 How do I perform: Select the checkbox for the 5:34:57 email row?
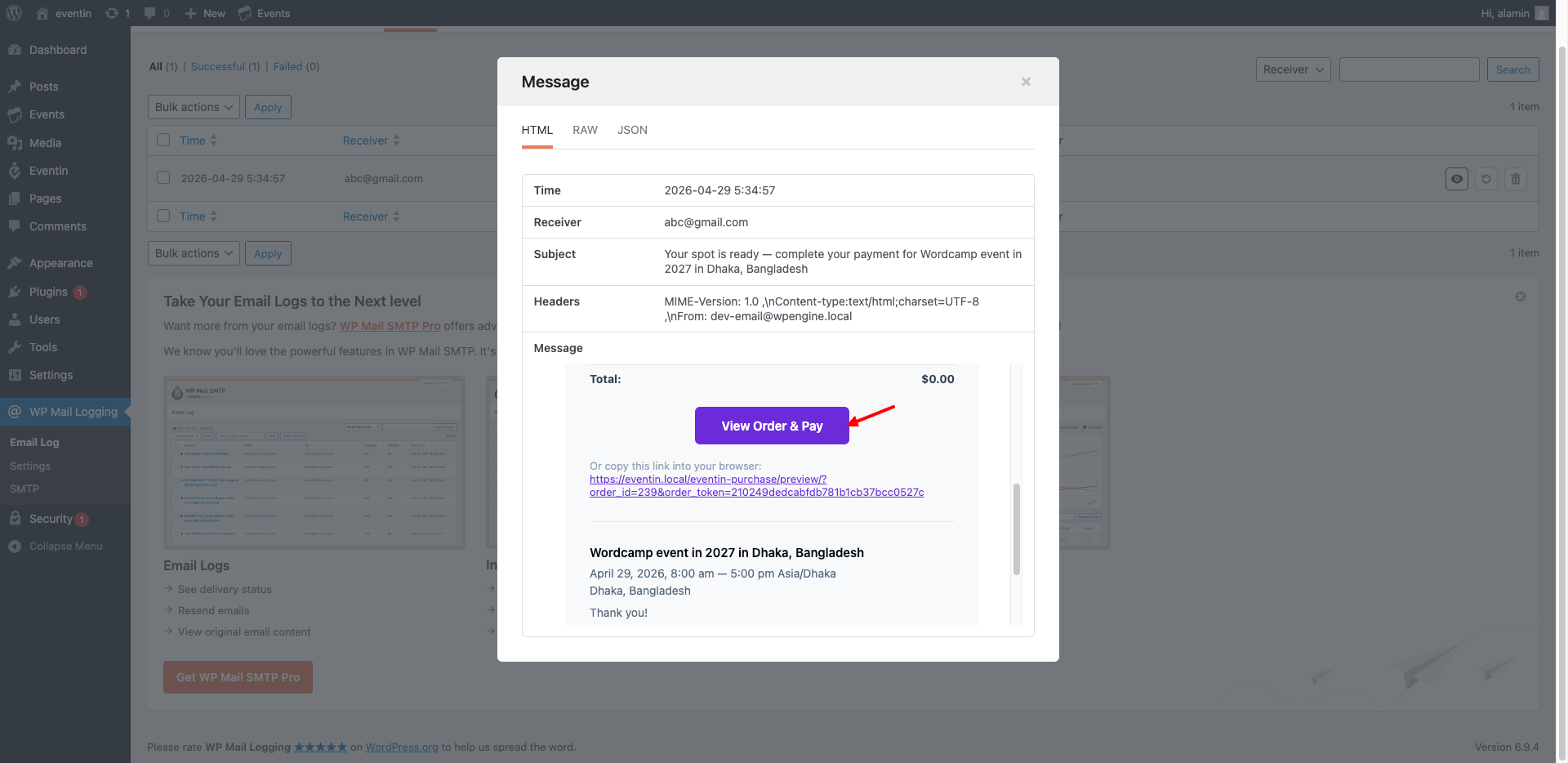tap(163, 177)
